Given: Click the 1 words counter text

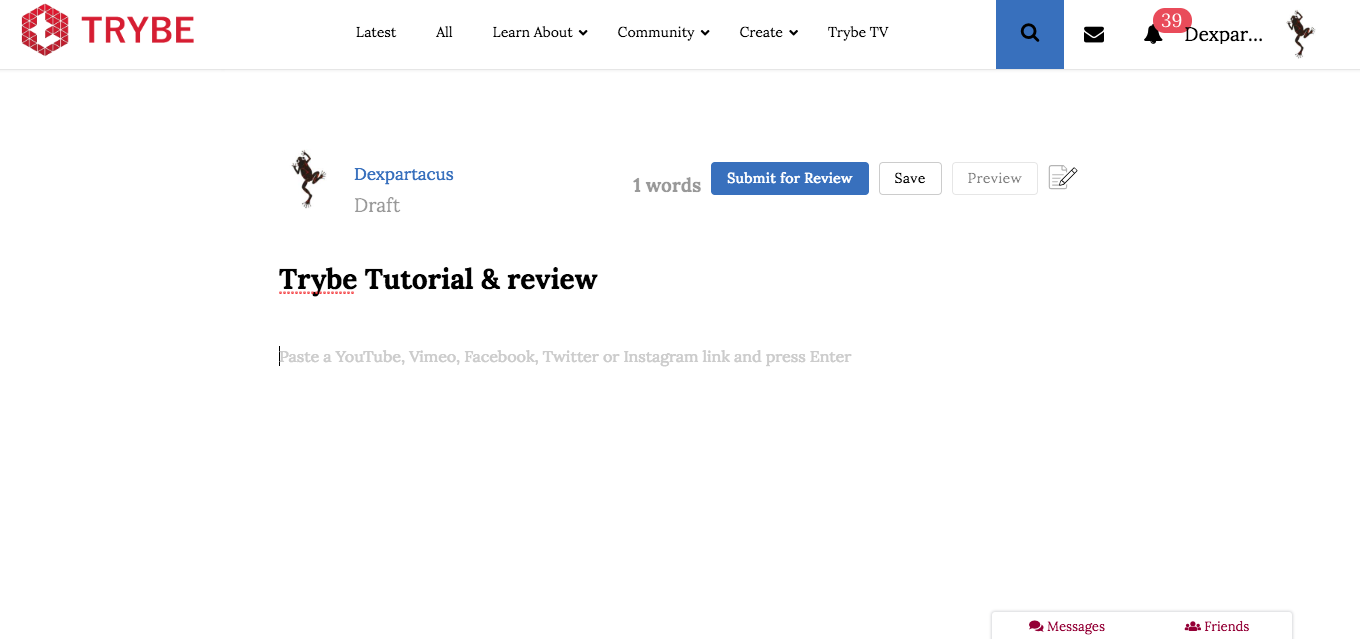Looking at the screenshot, I should [667, 185].
